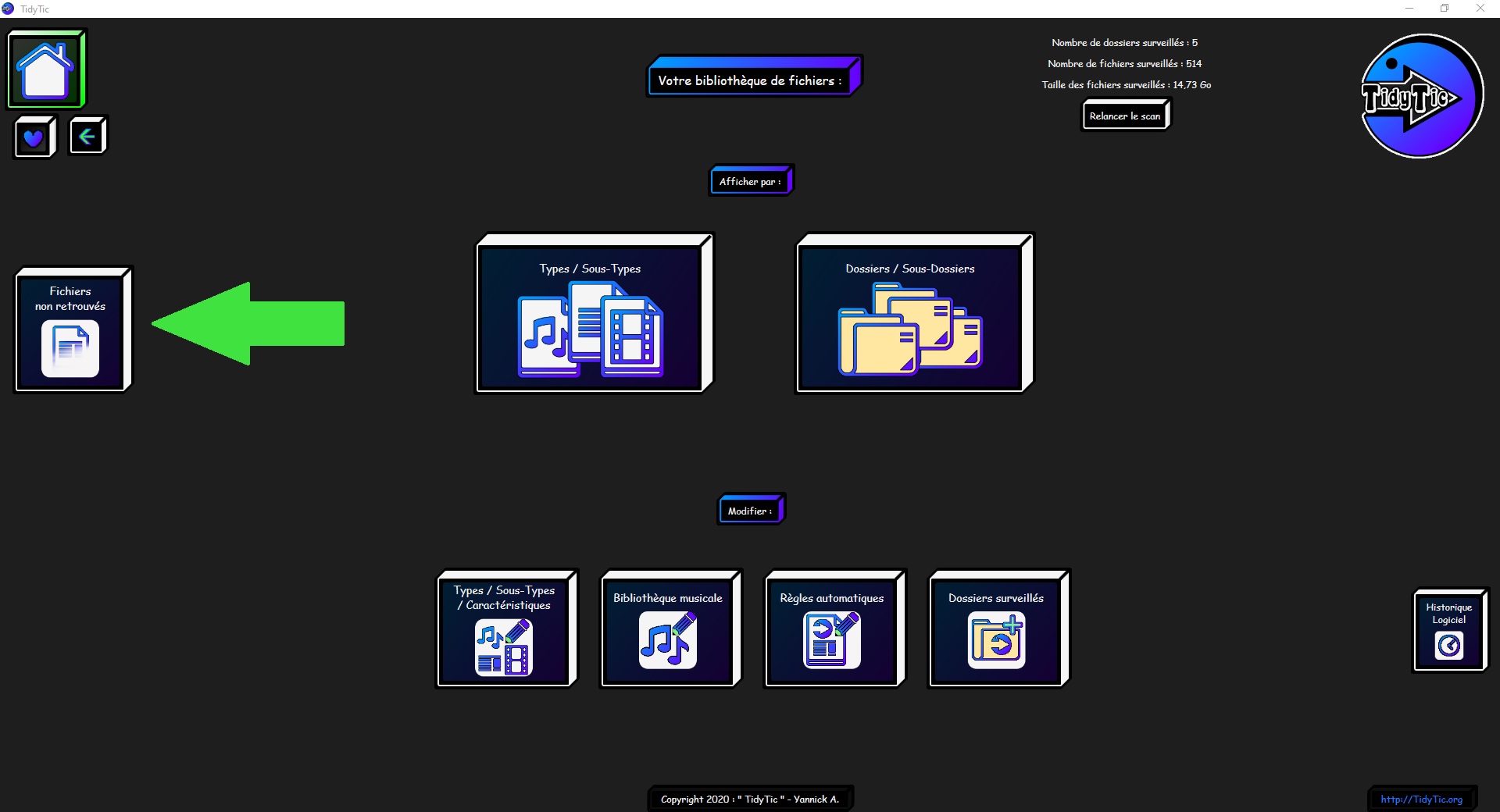Screen dimensions: 1500x812
Task: Click the TidyTic title bar app icon
Action: [8, 9]
